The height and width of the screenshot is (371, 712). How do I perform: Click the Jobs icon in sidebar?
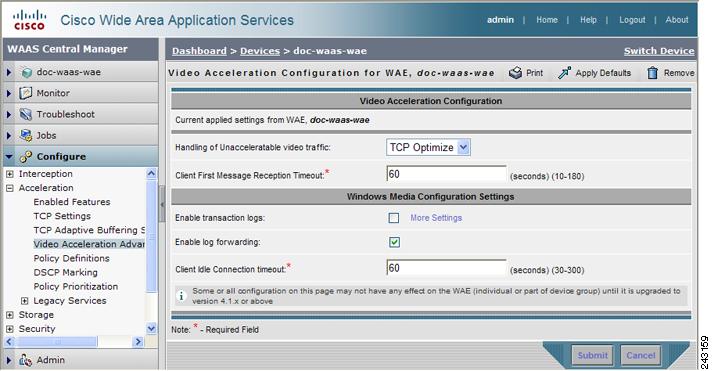(26, 135)
